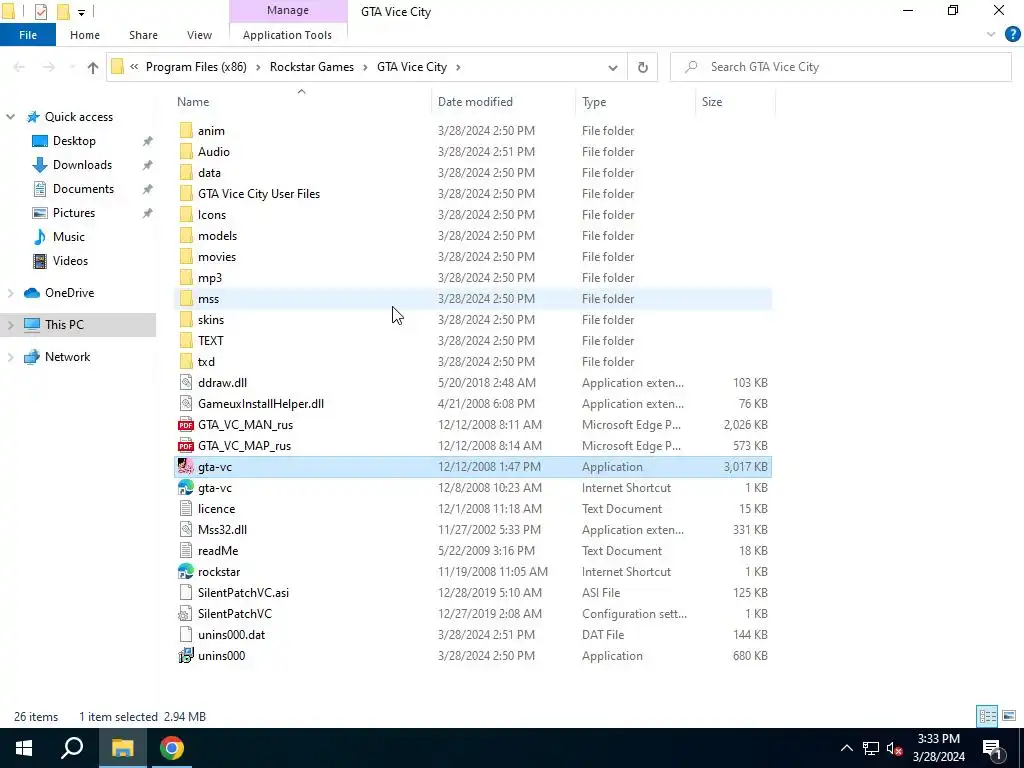Select the licence text document icon
Viewport: 1024px width, 768px height.
(x=185, y=509)
